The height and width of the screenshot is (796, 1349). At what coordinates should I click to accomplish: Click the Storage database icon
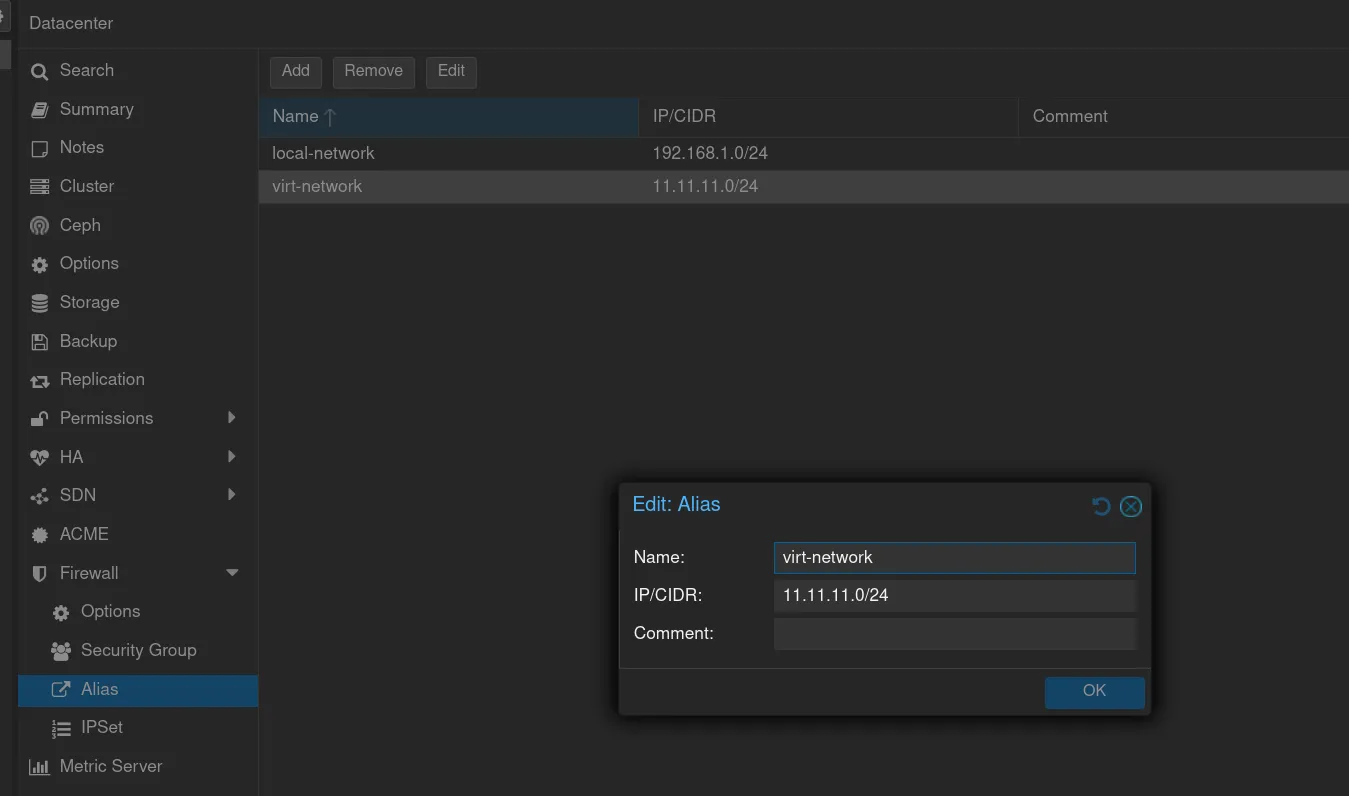[x=39, y=303]
